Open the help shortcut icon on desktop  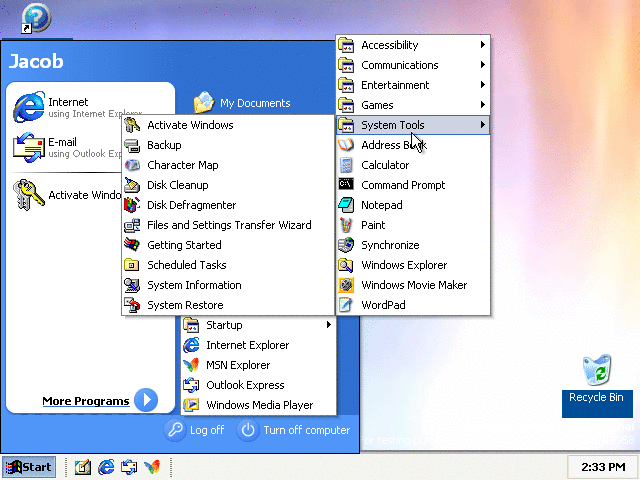(36, 18)
